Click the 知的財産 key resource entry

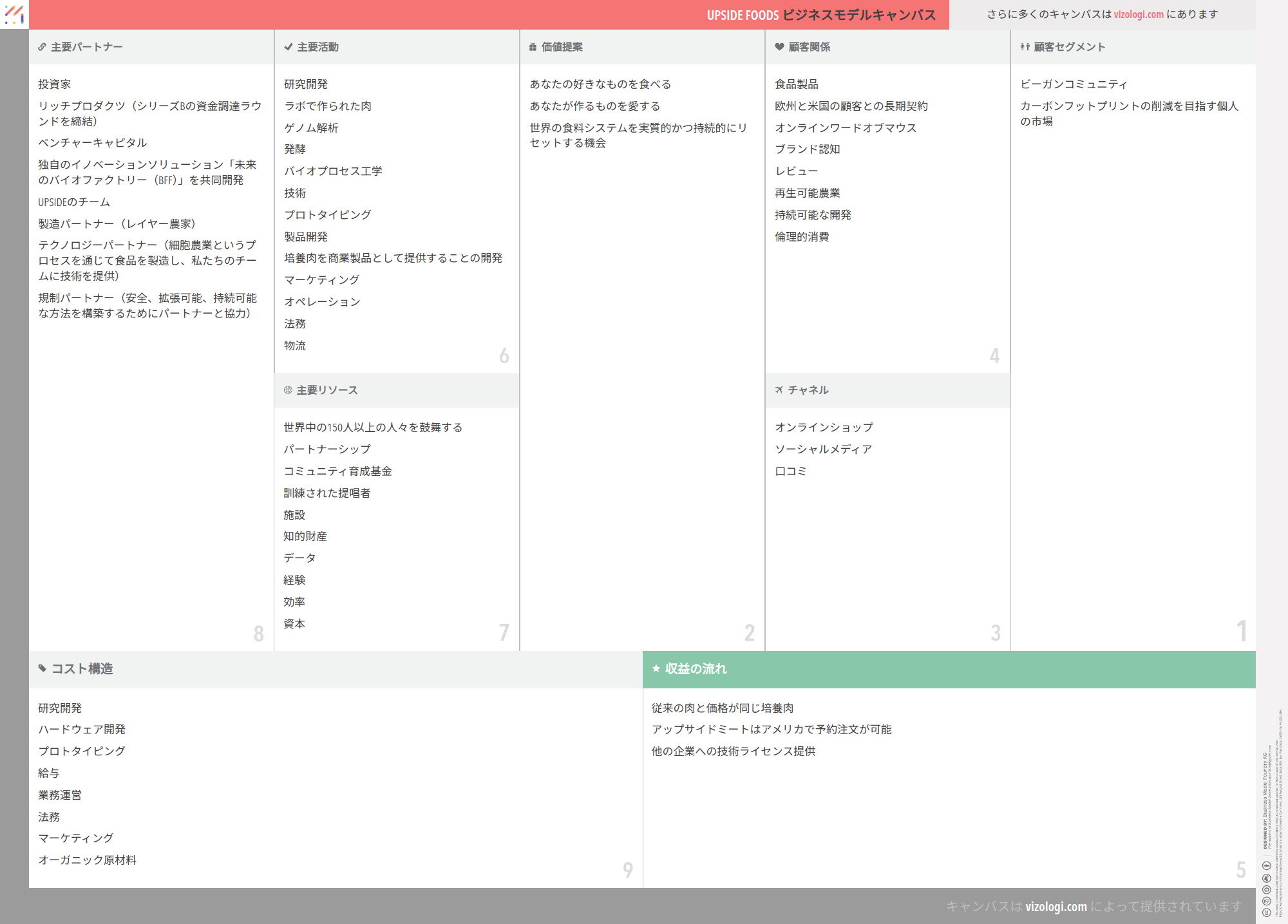[305, 536]
